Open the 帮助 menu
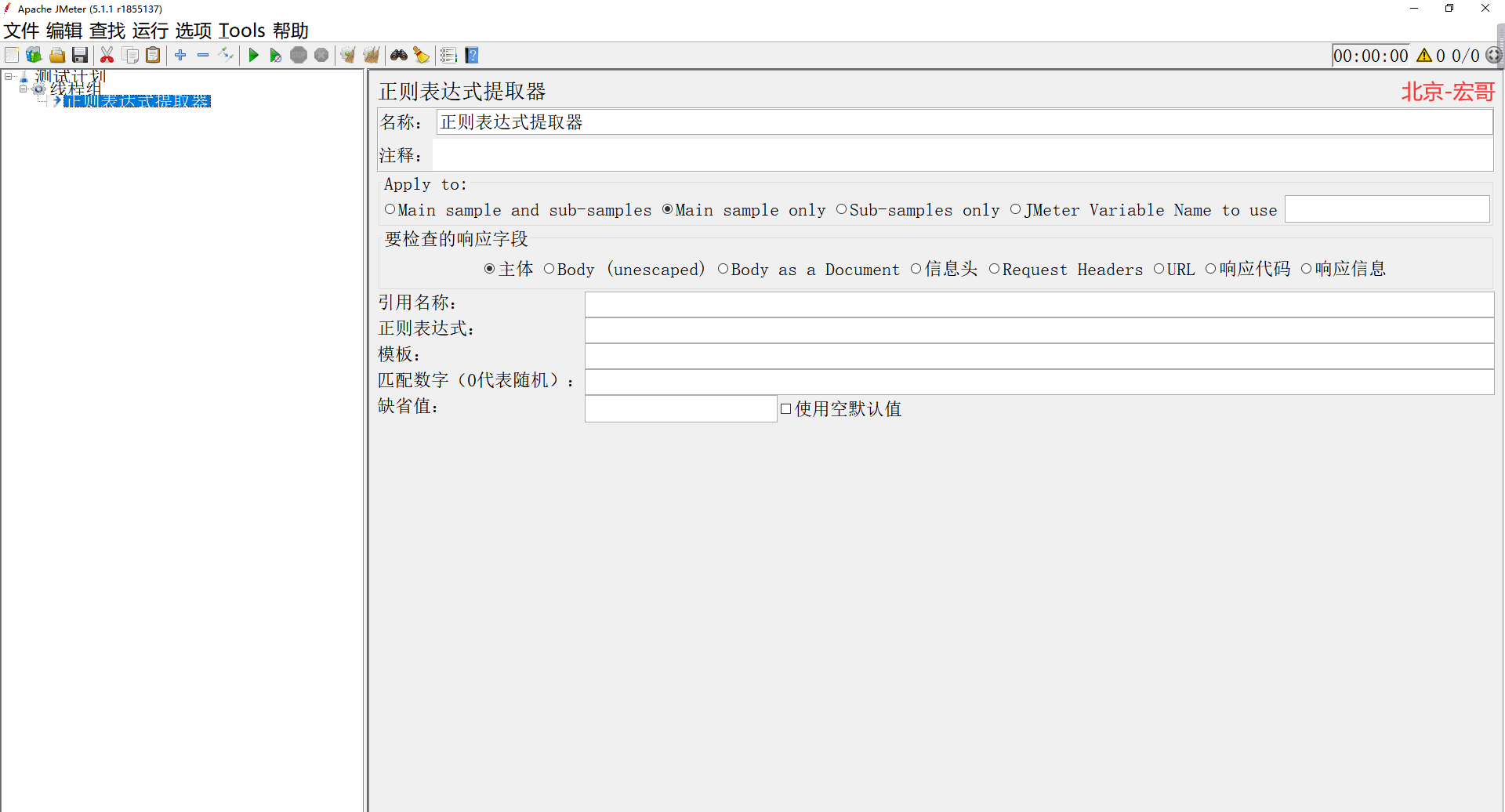The width and height of the screenshot is (1505, 812). [x=291, y=31]
